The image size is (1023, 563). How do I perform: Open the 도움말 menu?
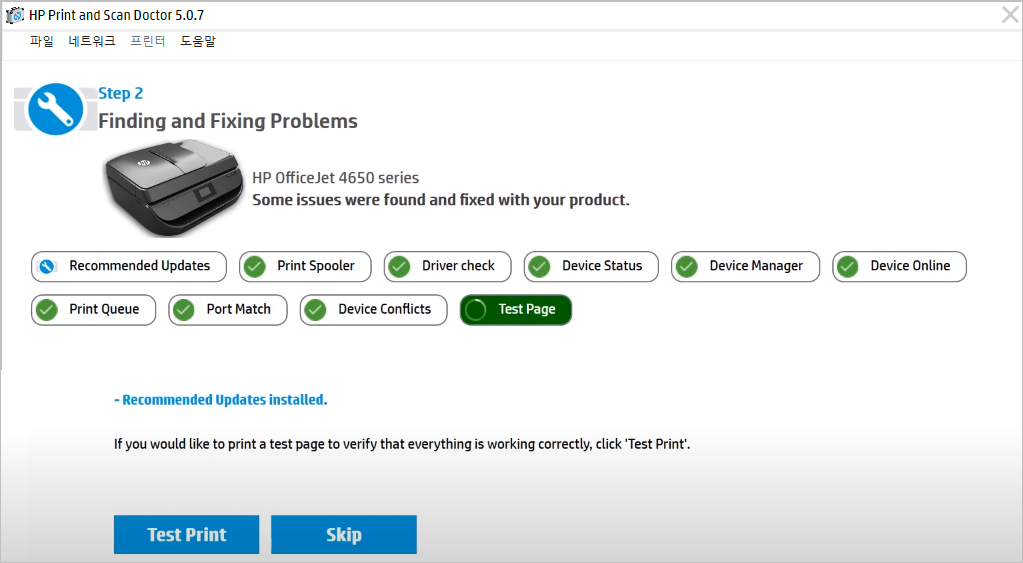[198, 41]
